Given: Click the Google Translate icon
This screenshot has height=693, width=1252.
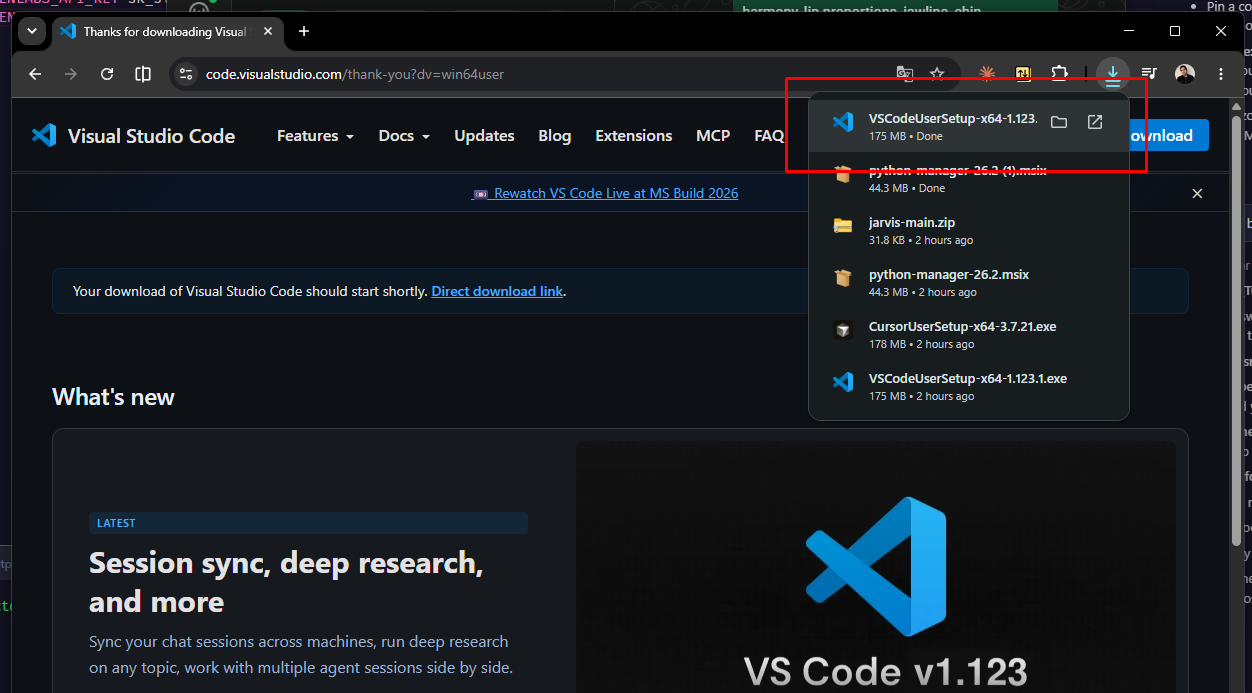Looking at the screenshot, I should [904, 73].
